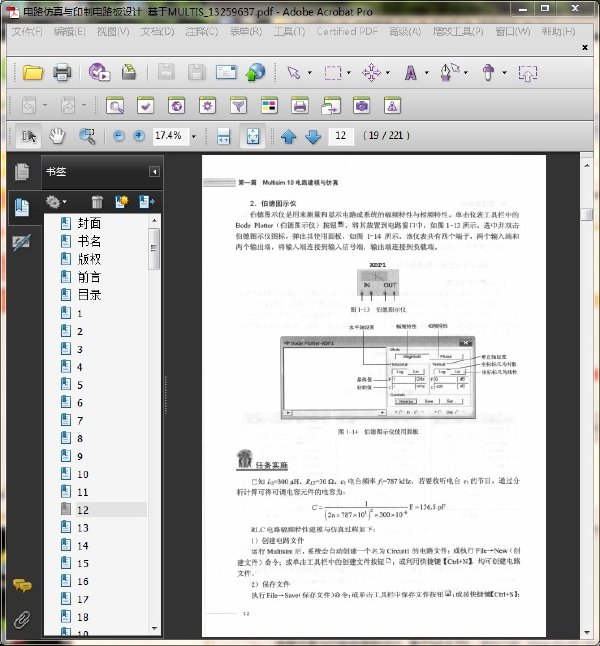600x646 pixels.
Task: Open the Attachments paperclip panel
Action: point(22,620)
